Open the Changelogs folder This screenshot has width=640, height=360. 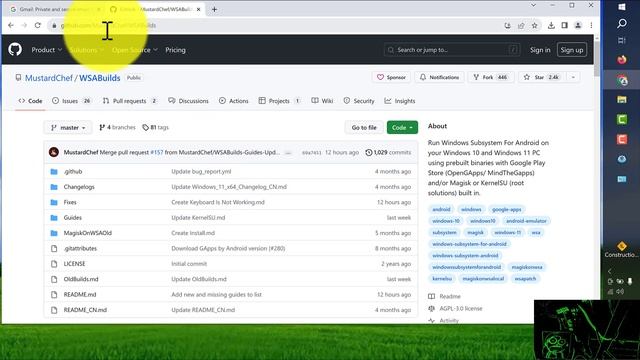tap(79, 187)
